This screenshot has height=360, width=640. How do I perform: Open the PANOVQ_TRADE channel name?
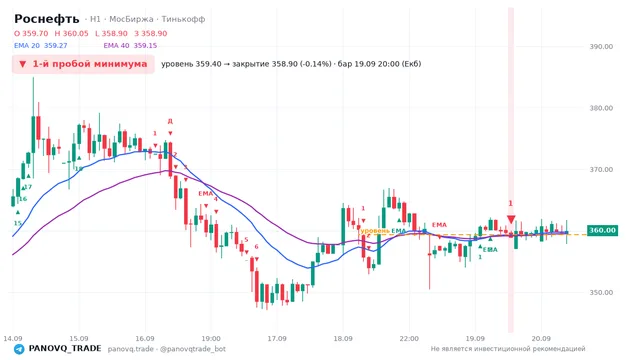pyautogui.click(x=65, y=349)
